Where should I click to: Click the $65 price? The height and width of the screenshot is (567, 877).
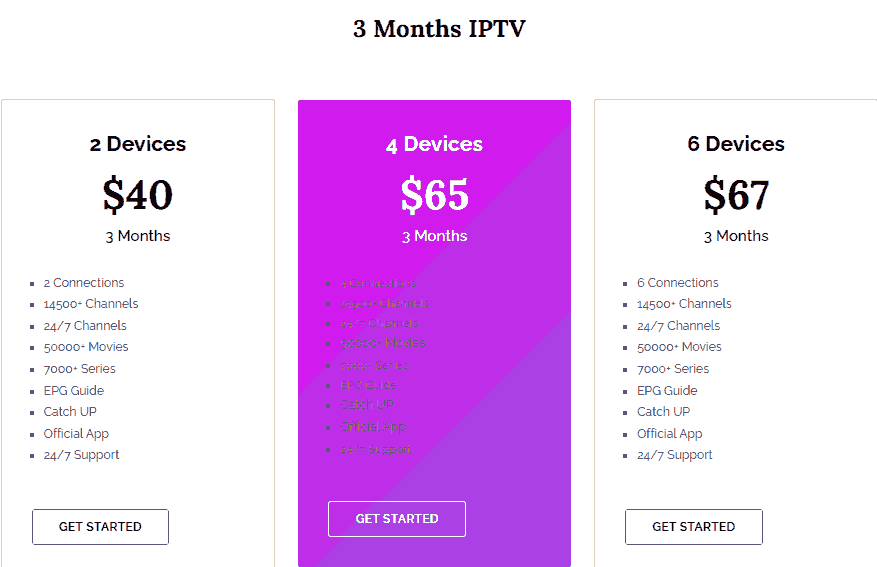[434, 195]
